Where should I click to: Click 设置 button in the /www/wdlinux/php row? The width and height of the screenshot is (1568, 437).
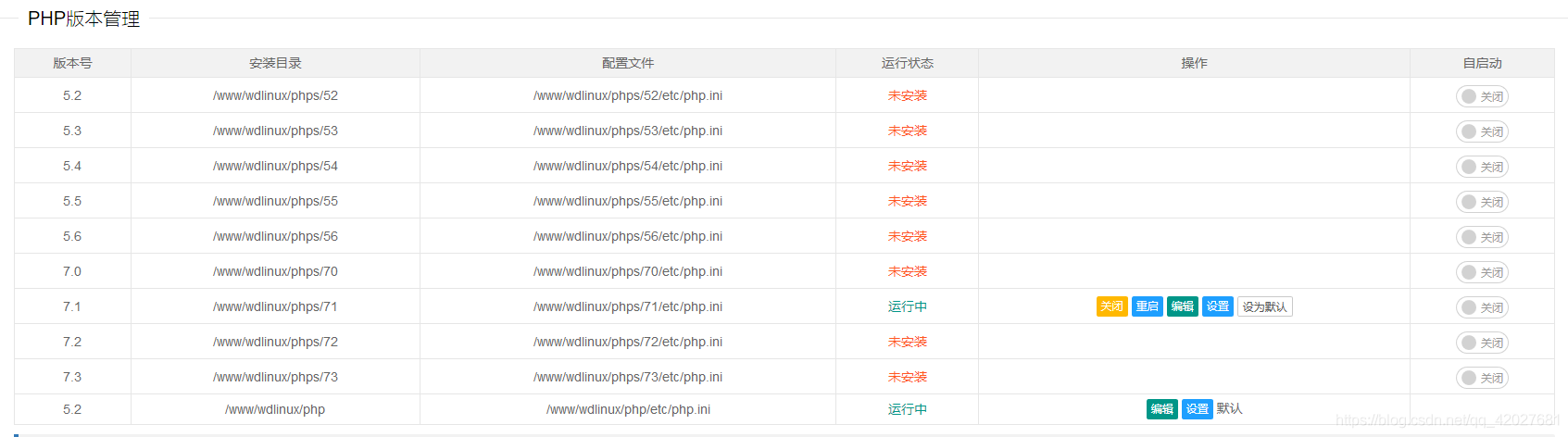point(1198,409)
